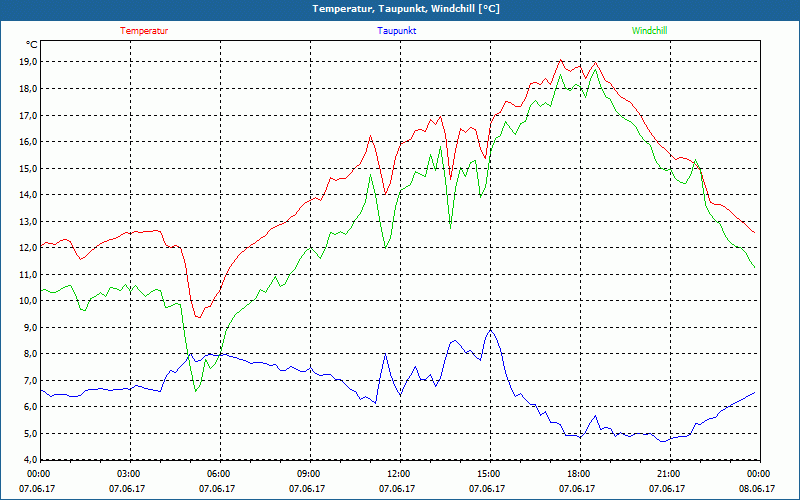This screenshot has height=500, width=800.
Task: Click the 15:00 x-axis time label
Action: tap(487, 473)
